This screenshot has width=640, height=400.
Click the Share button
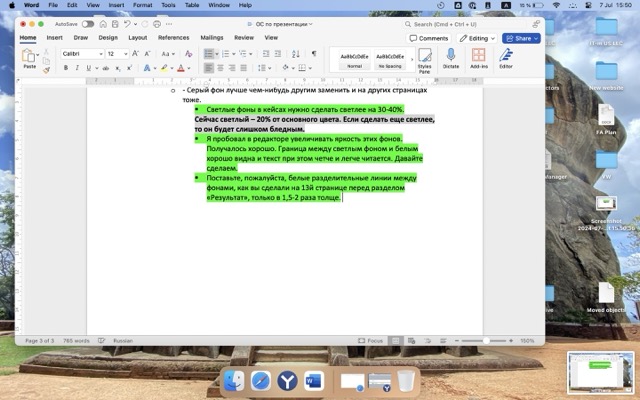pos(521,38)
